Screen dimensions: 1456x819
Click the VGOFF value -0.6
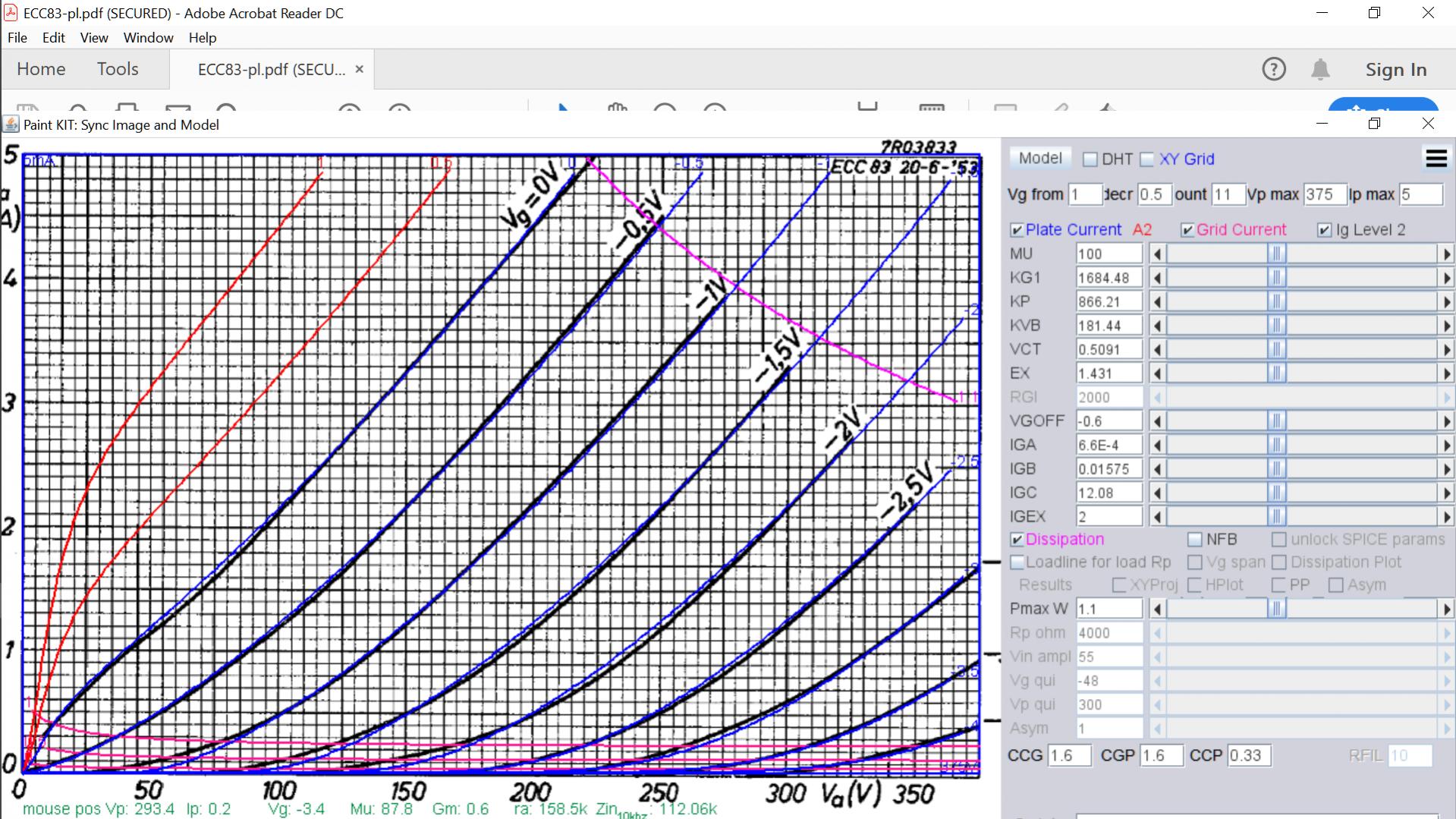pyautogui.click(x=1109, y=421)
